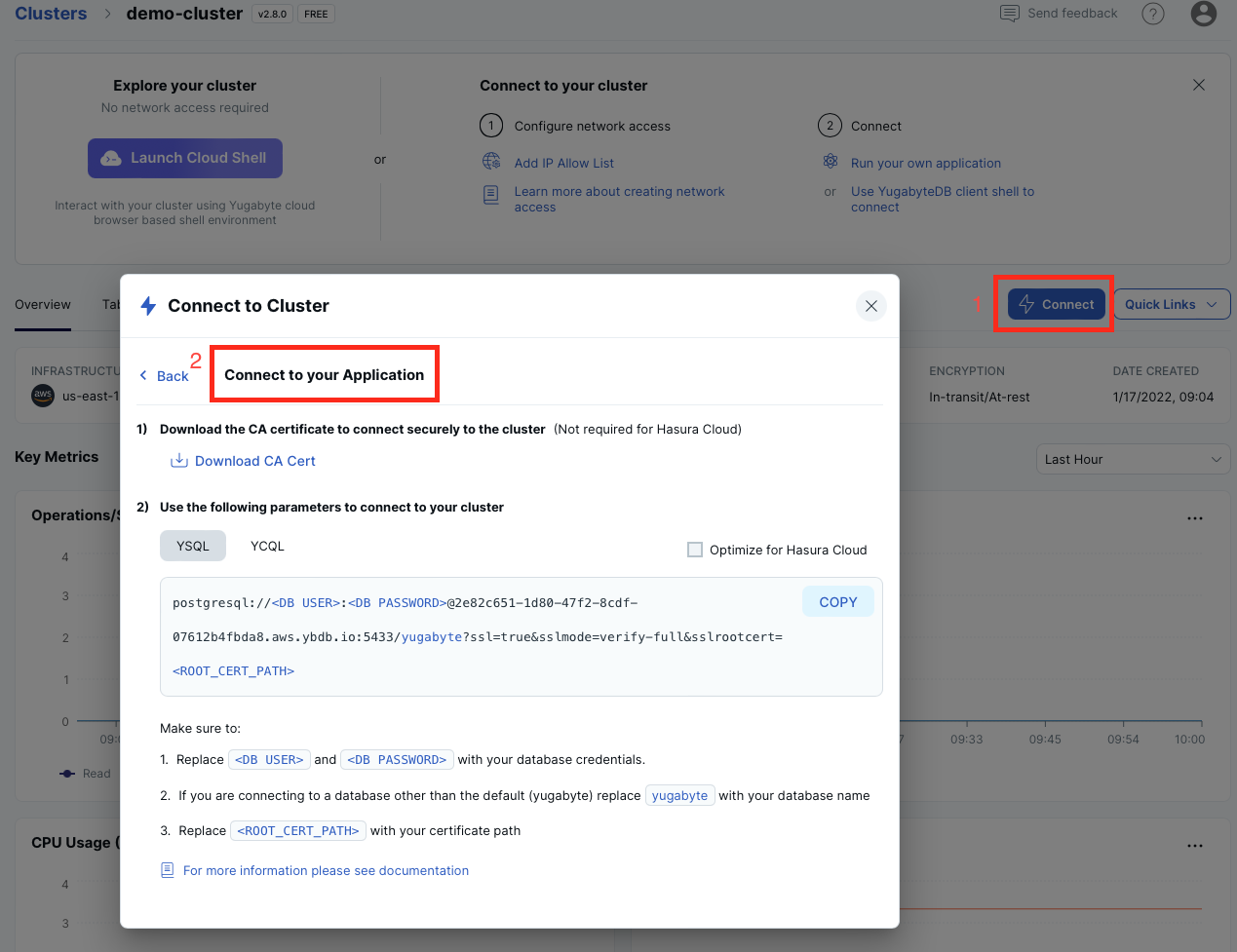Image resolution: width=1237 pixels, height=952 pixels.
Task: Click the <ROOT_CERT_PATH> chip in step 3
Action: coord(298,830)
